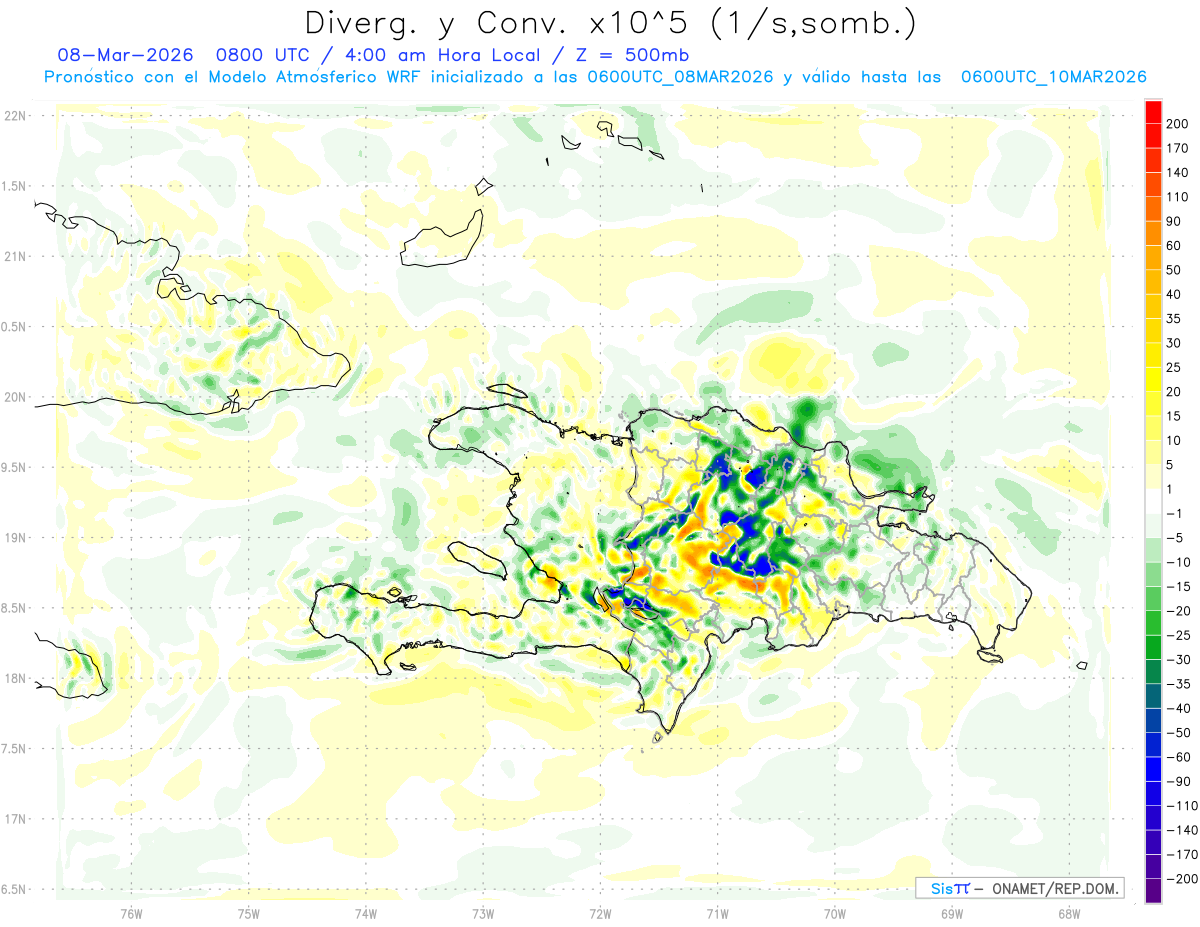Click the "-20" color scale value

[1180, 611]
